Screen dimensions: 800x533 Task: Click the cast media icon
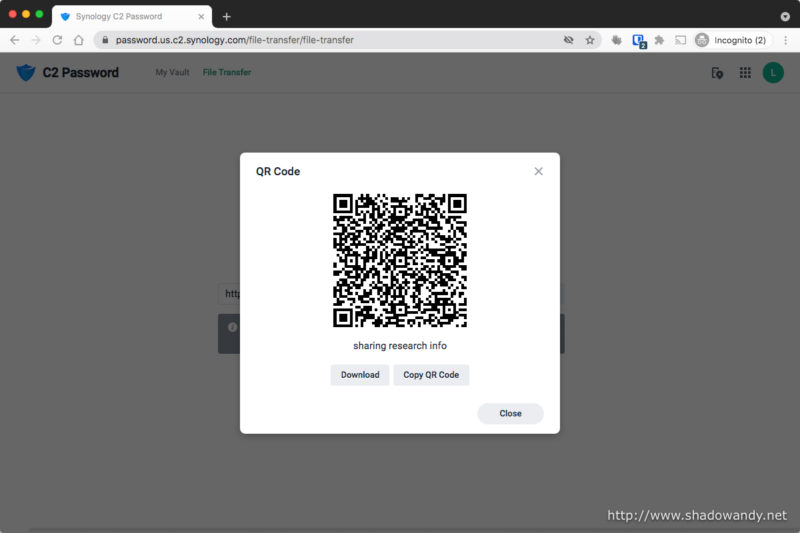(680, 40)
